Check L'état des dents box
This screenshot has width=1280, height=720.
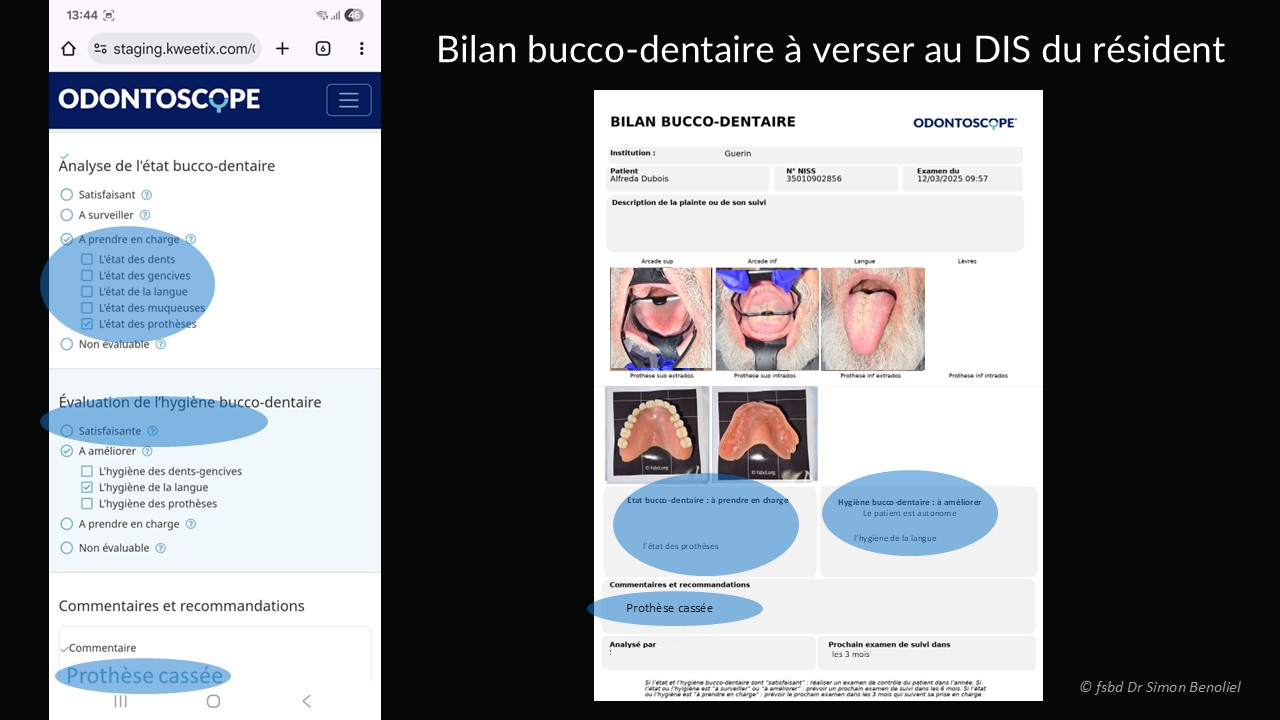pos(87,259)
